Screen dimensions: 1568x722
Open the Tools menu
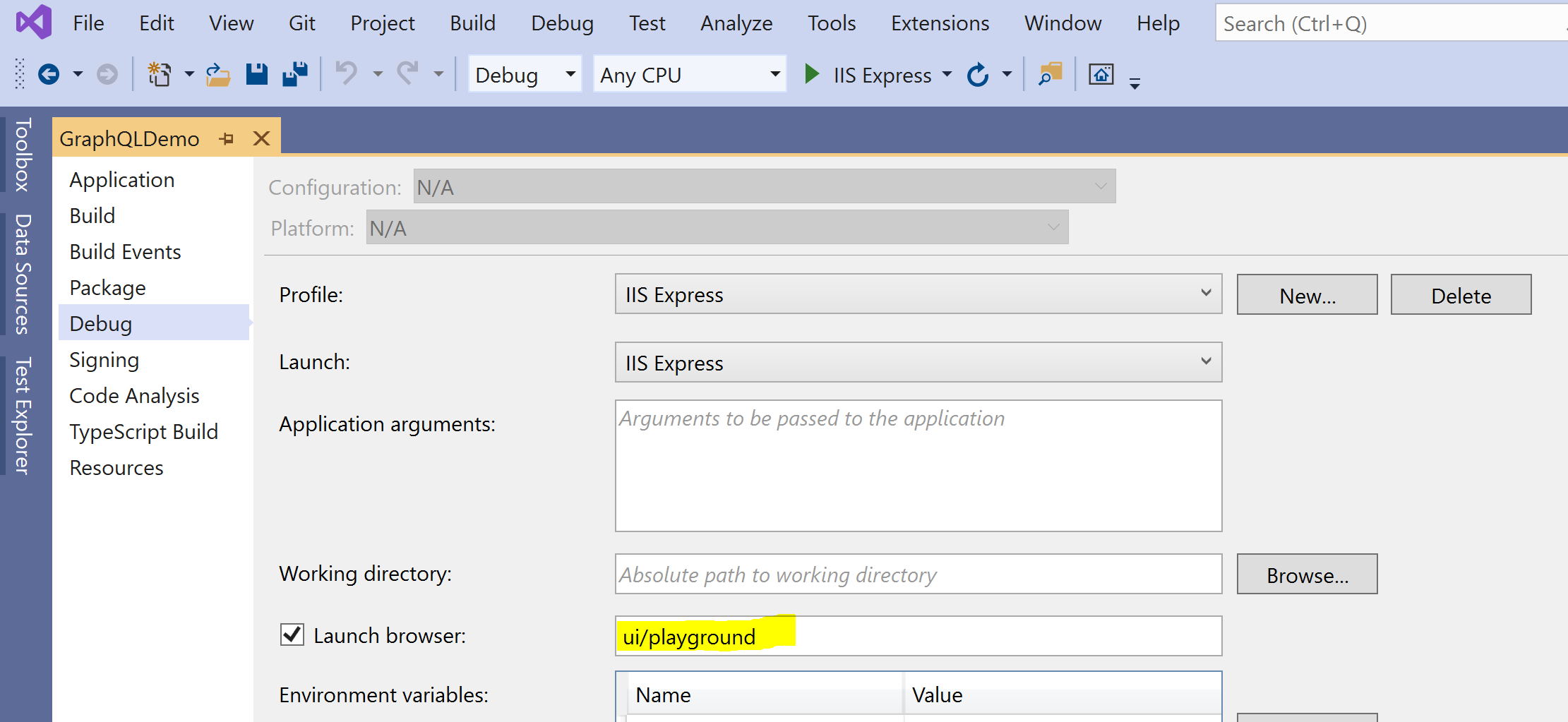coord(832,23)
